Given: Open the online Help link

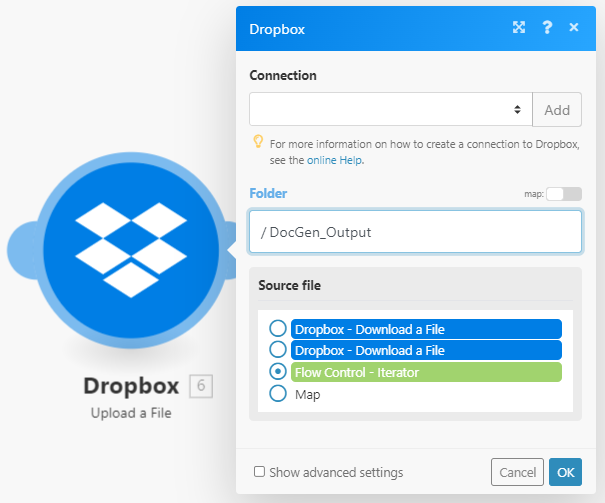Looking at the screenshot, I should (x=334, y=160).
